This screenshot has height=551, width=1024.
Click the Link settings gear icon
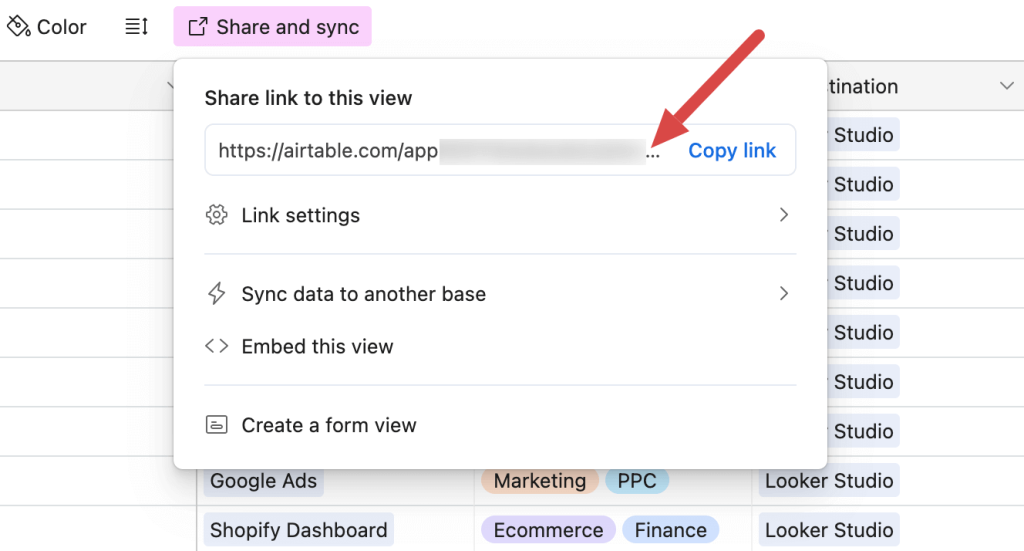[x=216, y=215]
